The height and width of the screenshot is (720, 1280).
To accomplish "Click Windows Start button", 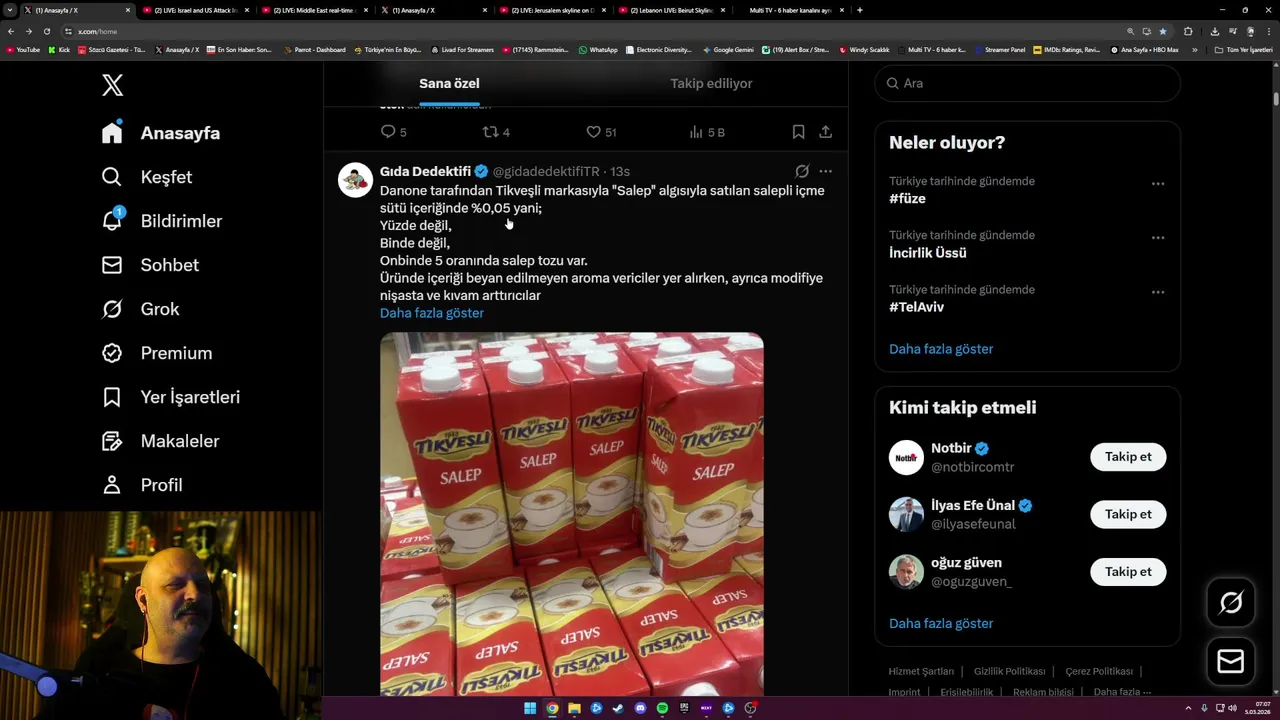I will pos(530,709).
